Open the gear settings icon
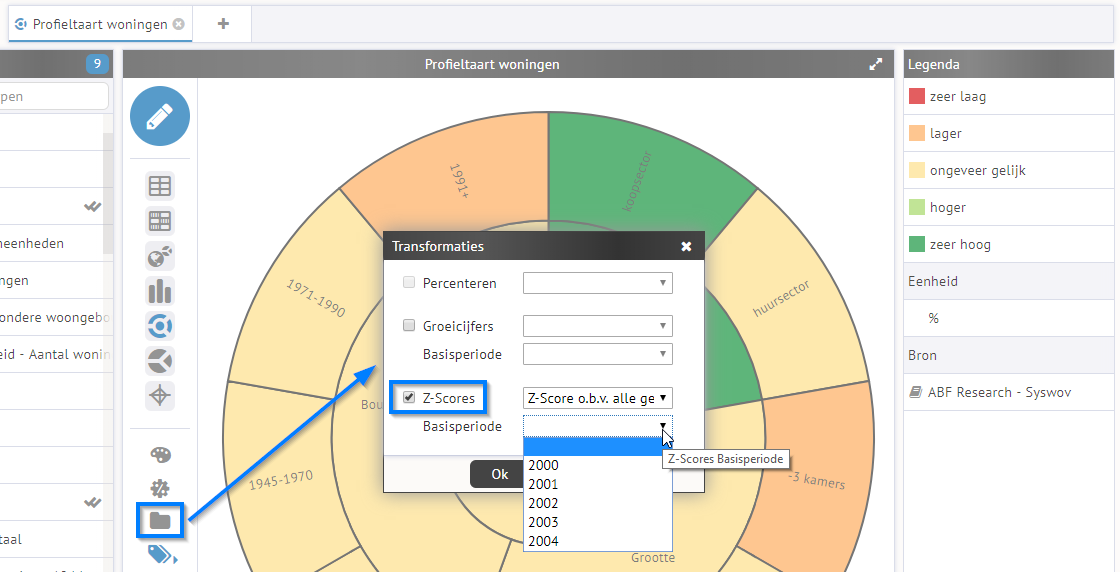 [x=160, y=488]
